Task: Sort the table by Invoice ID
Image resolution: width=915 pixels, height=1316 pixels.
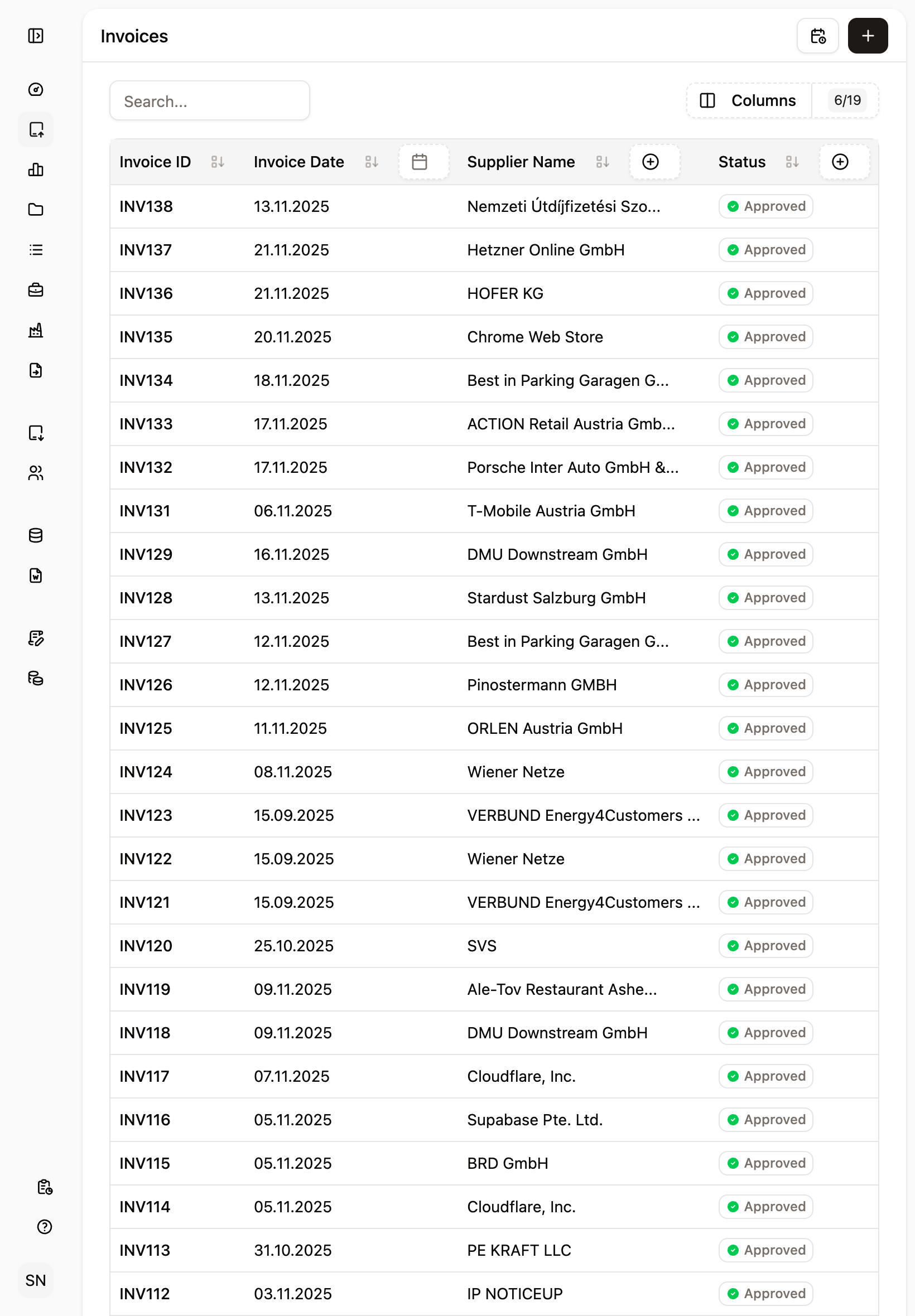Action: (x=217, y=162)
